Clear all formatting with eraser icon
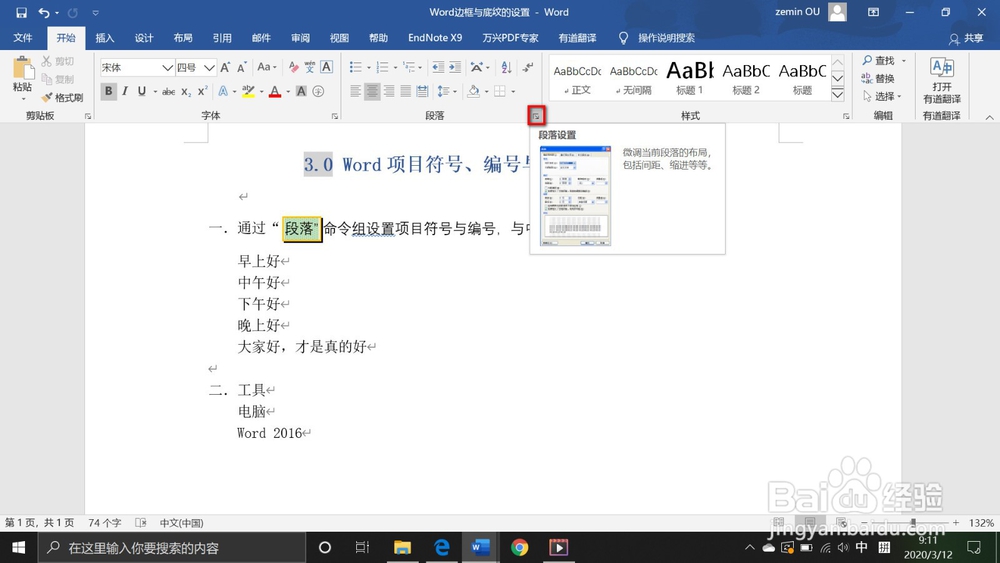 tap(293, 67)
